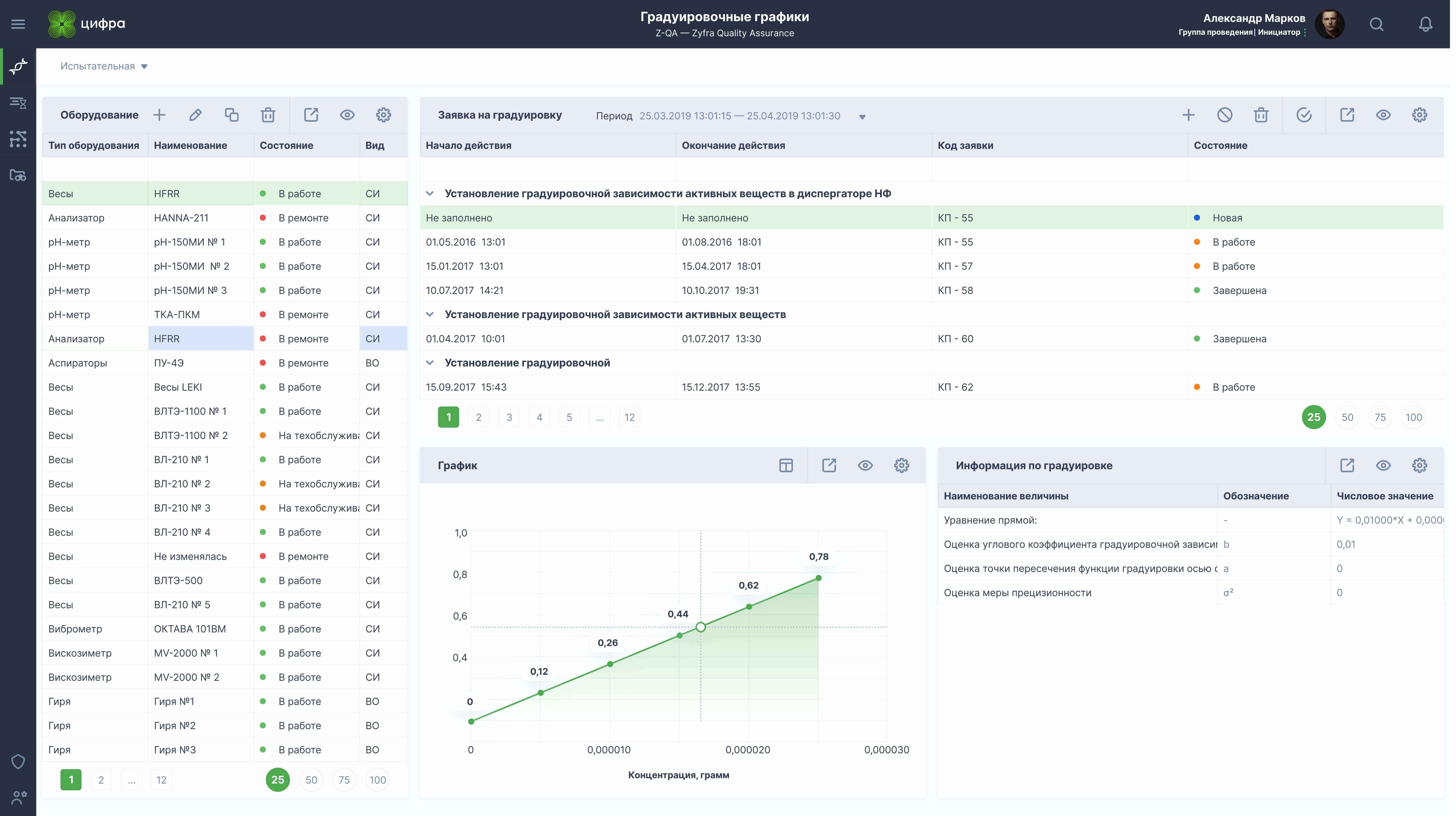Open the Испытательная dropdown
Screen dimensions: 1456x816
pyautogui.click(x=104, y=66)
